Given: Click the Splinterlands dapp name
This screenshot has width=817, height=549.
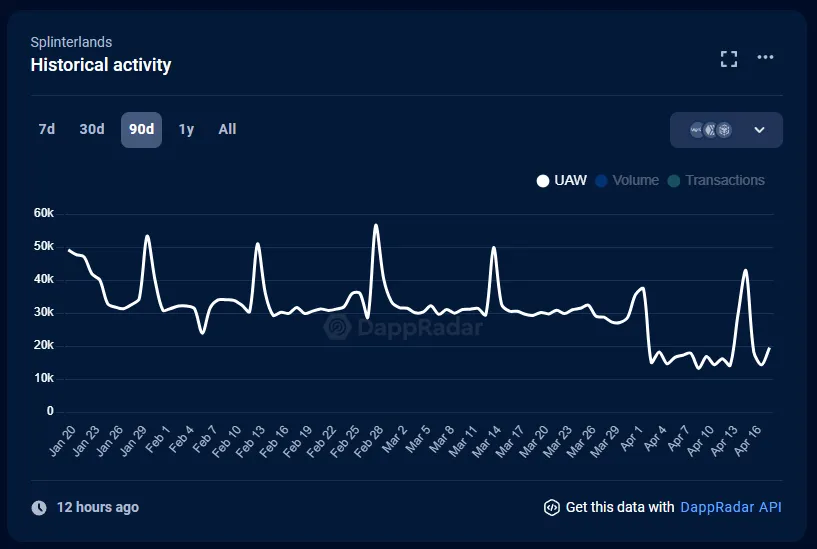Looking at the screenshot, I should 71,42.
